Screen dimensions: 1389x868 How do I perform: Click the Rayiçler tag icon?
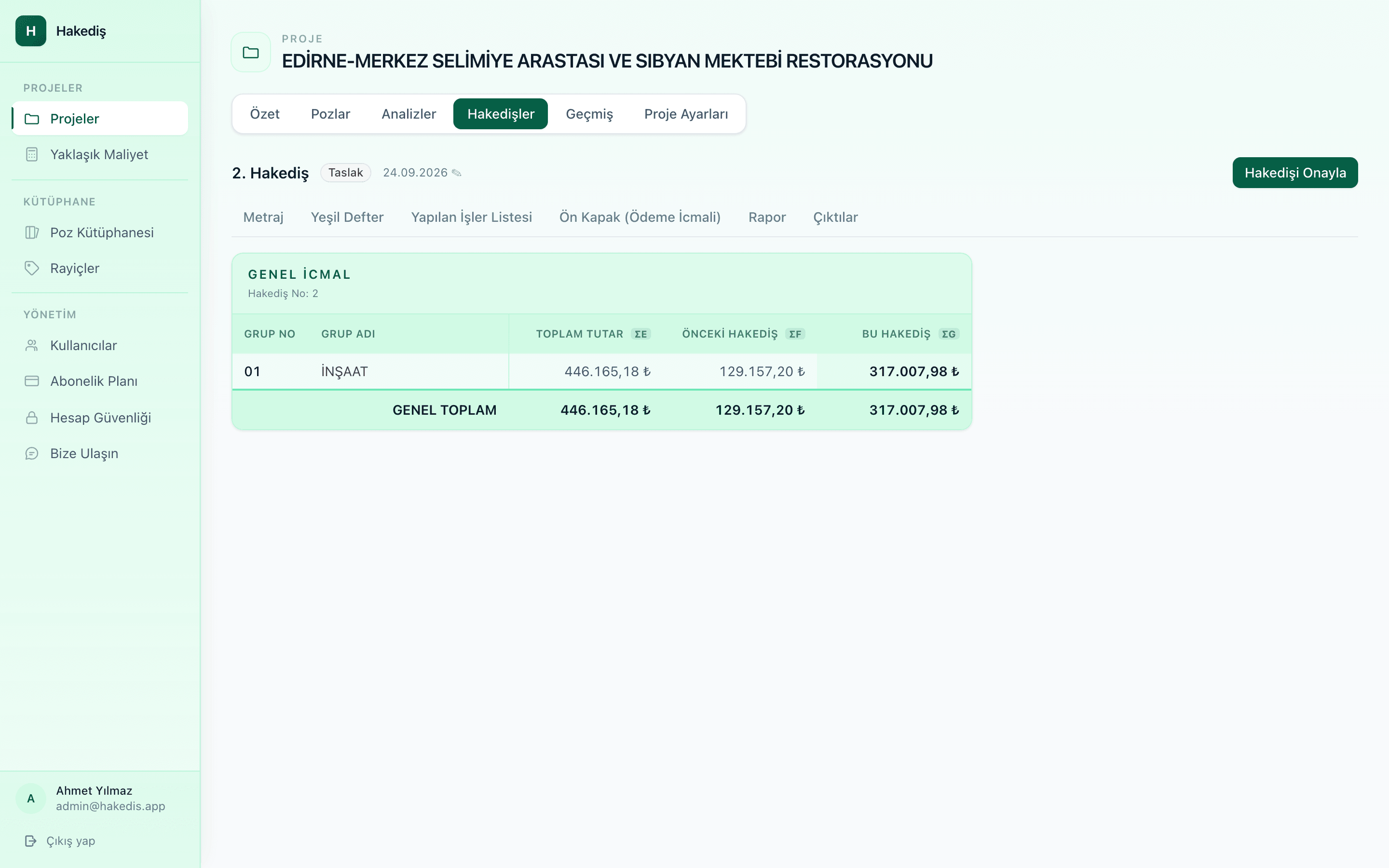32,268
